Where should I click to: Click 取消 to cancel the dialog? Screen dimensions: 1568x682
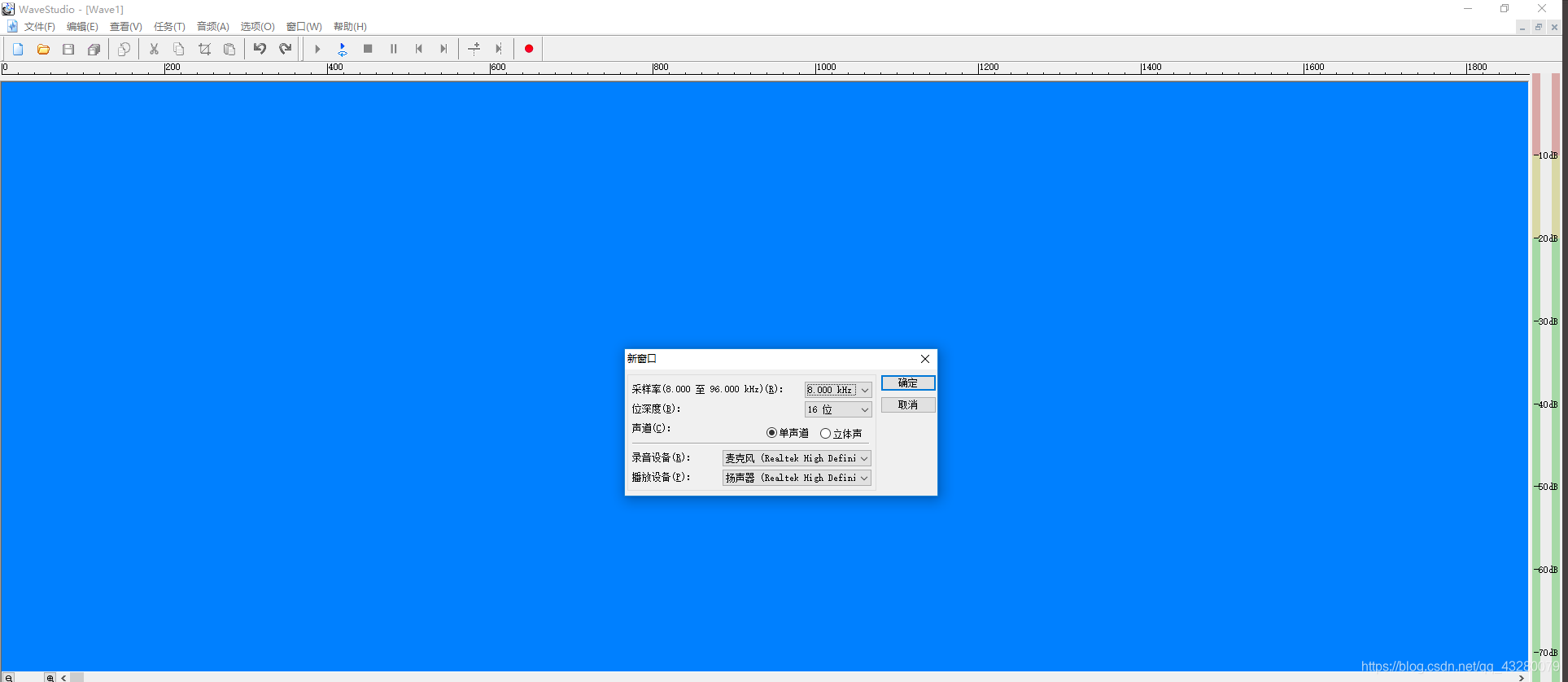click(908, 404)
